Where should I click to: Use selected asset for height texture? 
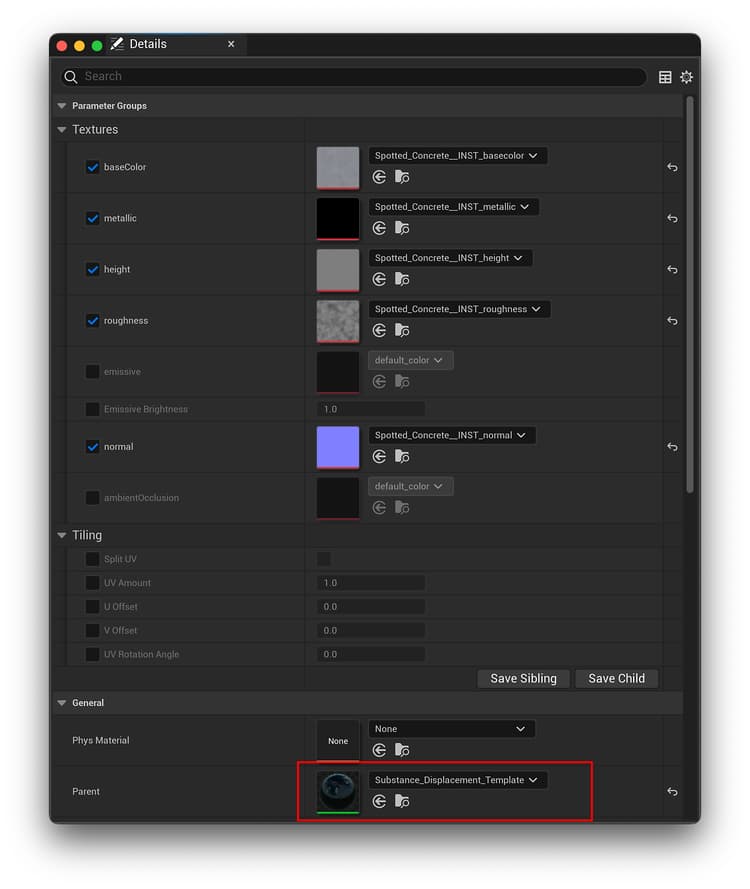coord(379,279)
